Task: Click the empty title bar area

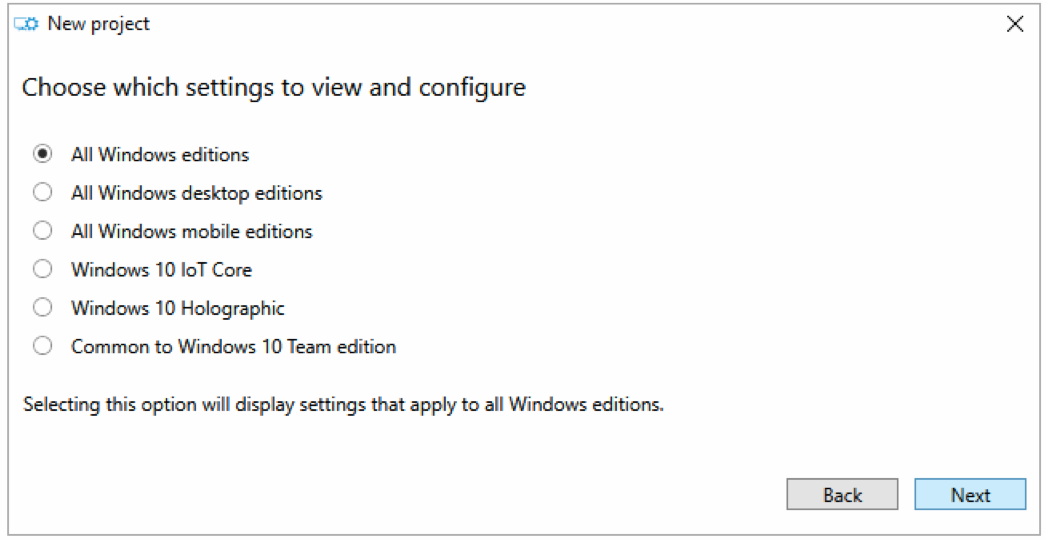Action: click(574, 25)
